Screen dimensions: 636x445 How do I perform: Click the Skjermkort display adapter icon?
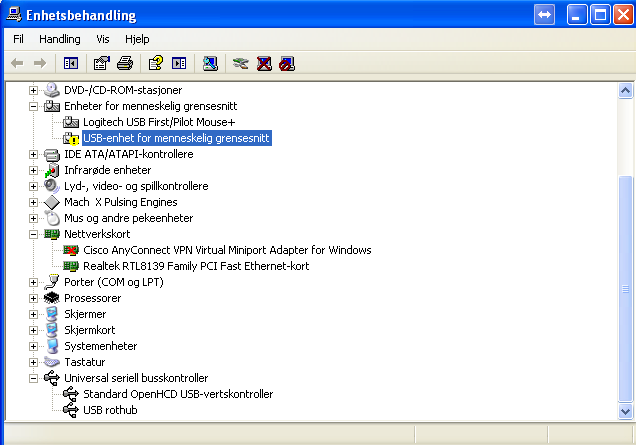coord(52,330)
